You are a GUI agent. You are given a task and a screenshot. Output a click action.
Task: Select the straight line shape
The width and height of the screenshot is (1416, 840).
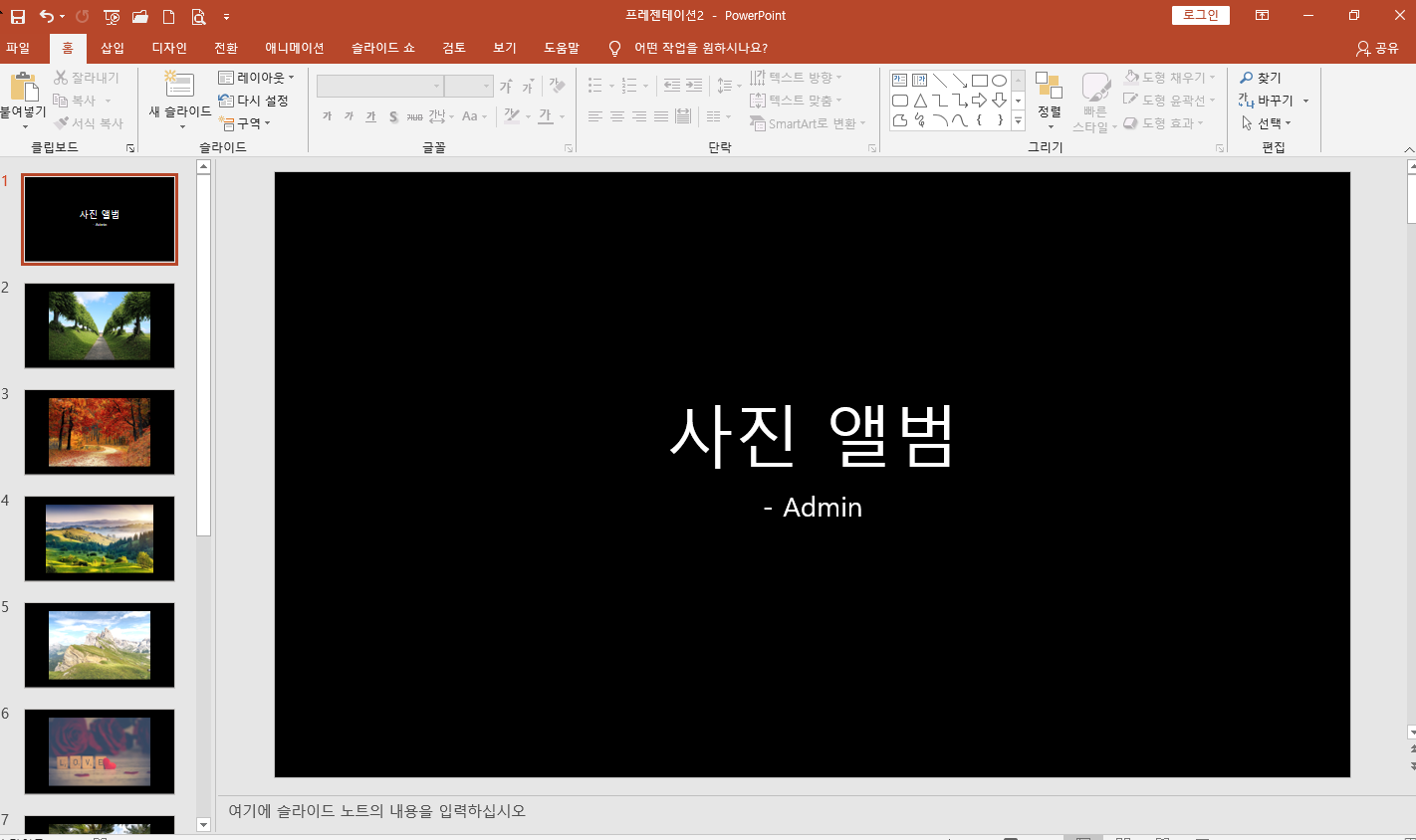(x=940, y=81)
